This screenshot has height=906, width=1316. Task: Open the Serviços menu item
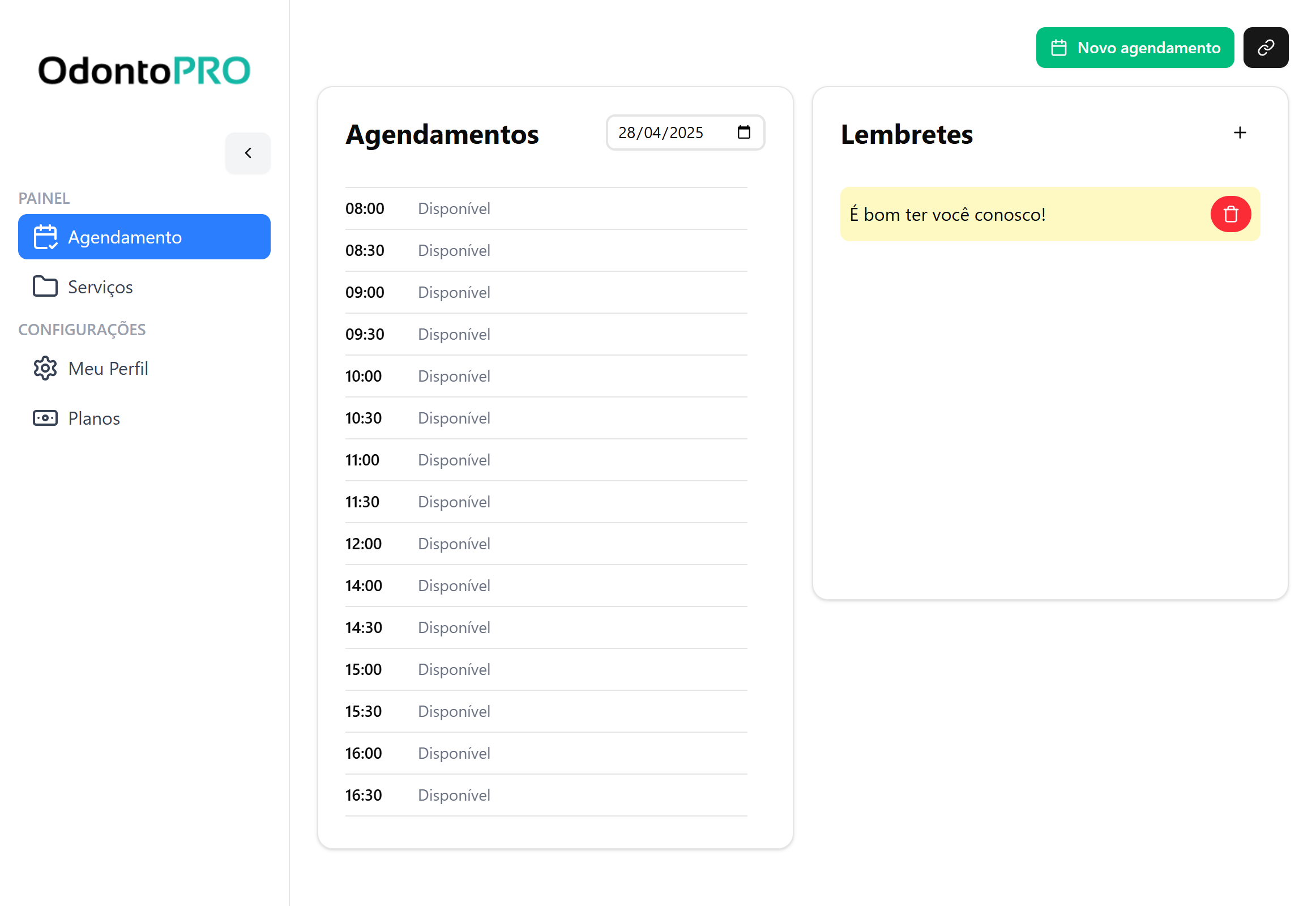click(x=100, y=287)
